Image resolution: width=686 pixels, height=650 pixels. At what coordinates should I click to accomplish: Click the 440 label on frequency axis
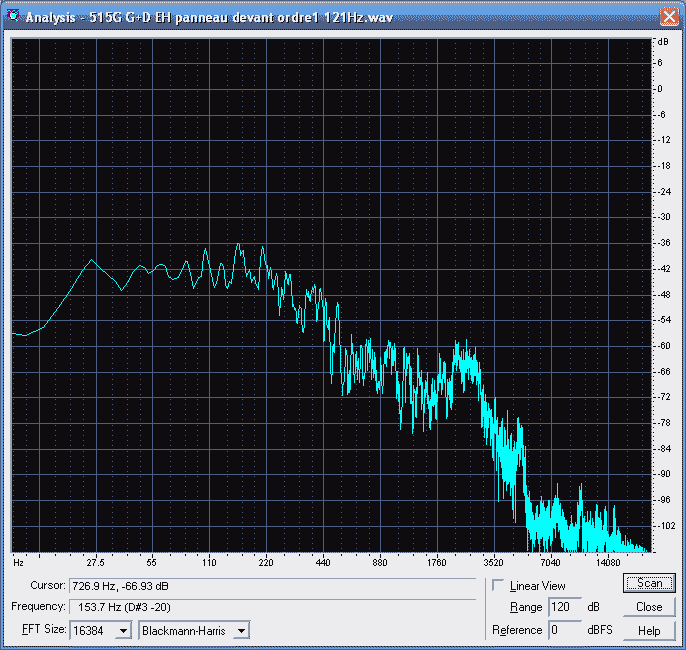323,563
